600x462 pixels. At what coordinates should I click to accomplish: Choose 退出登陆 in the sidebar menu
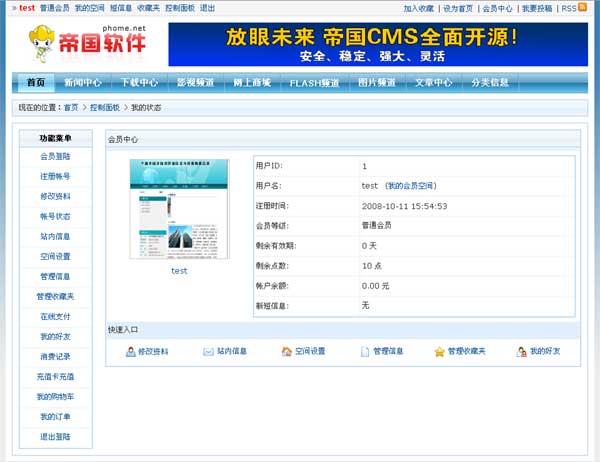55,437
